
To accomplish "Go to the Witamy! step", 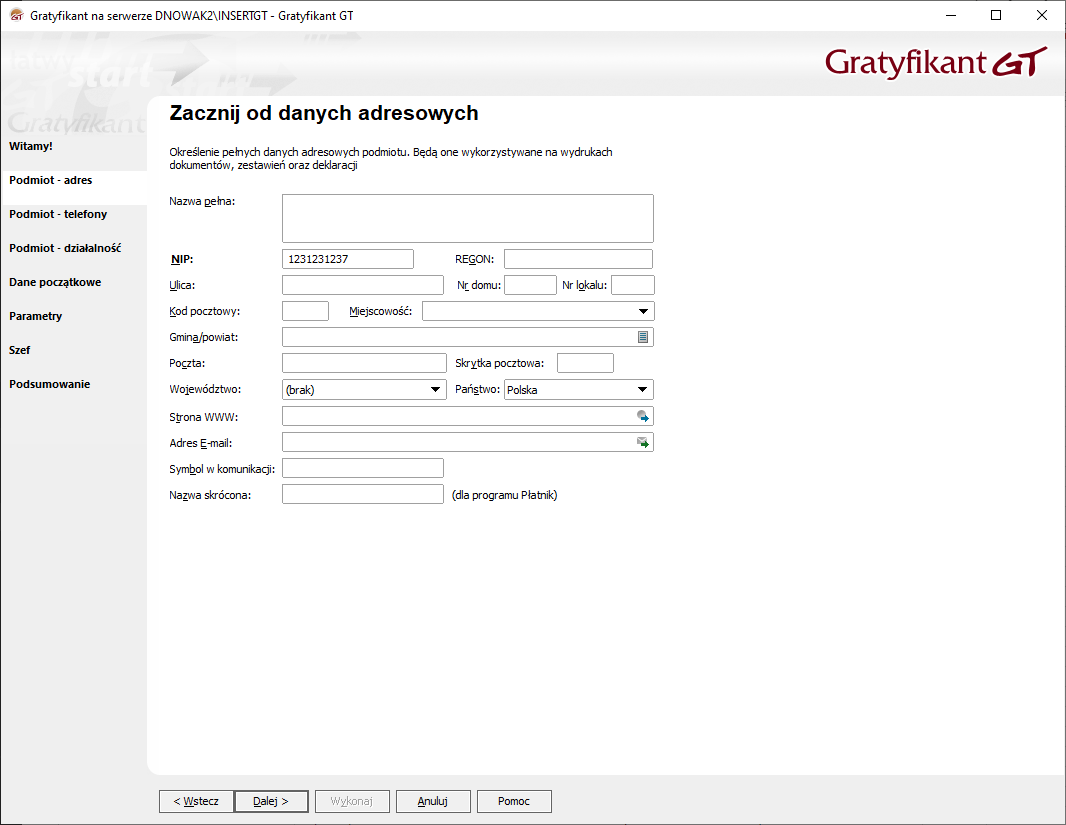I will coord(31,146).
